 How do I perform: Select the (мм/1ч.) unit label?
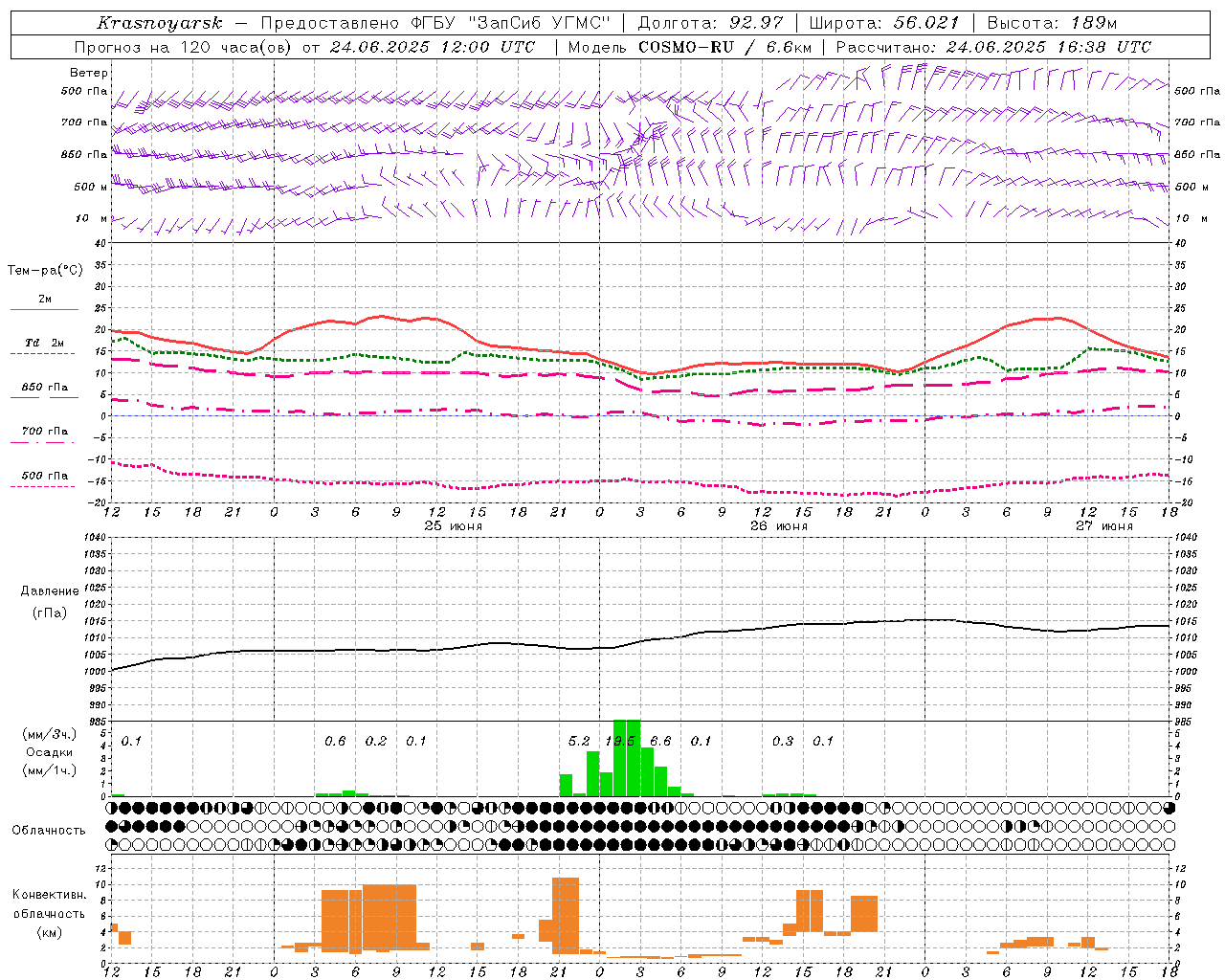pos(50,770)
